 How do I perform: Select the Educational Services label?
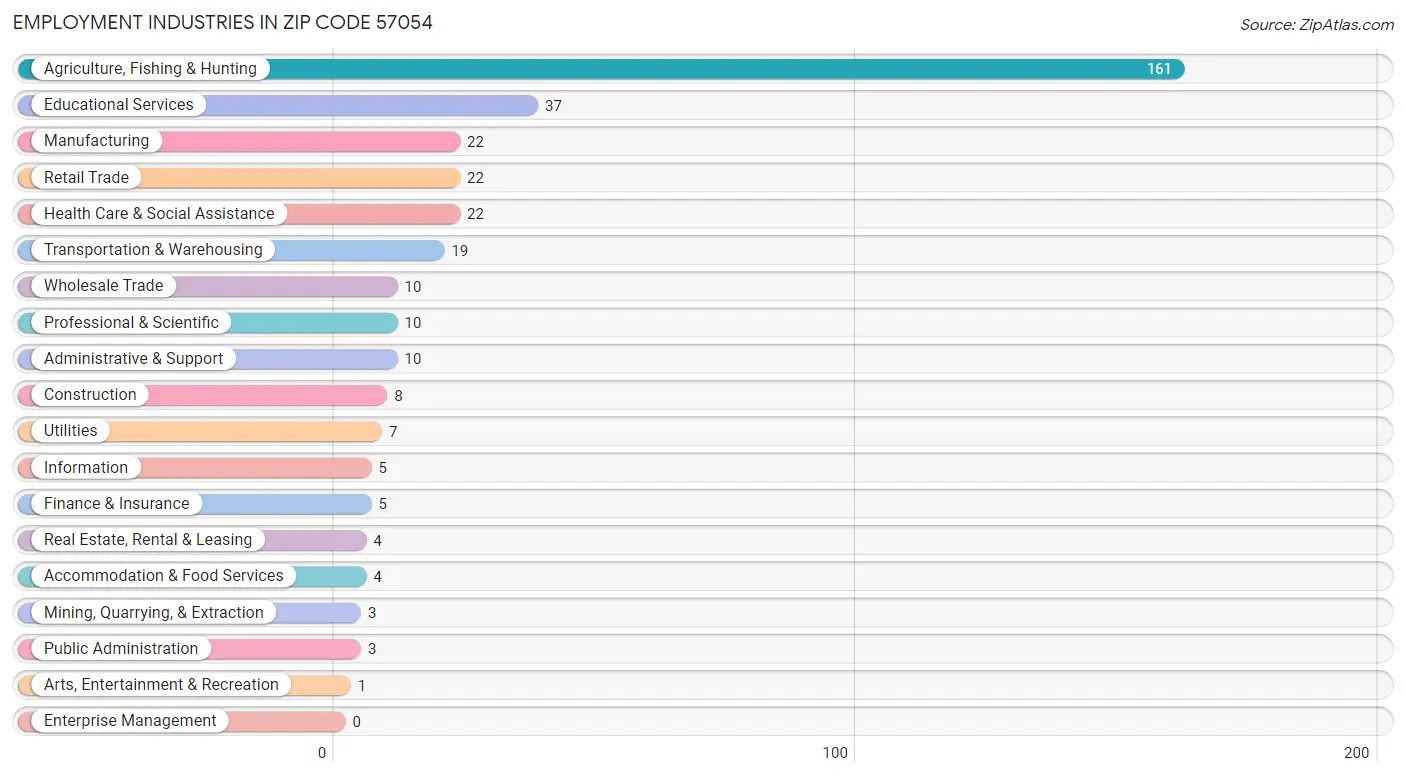(x=118, y=105)
